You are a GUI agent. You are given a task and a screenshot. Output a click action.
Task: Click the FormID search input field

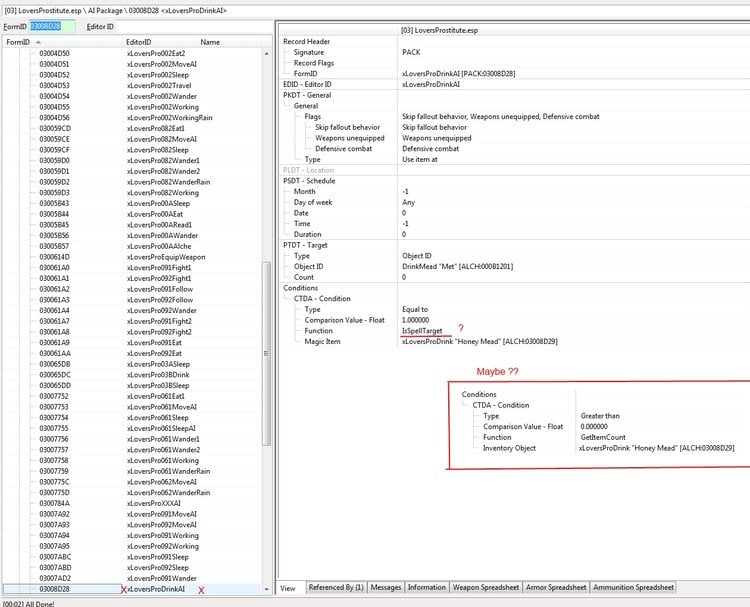[x=52, y=26]
